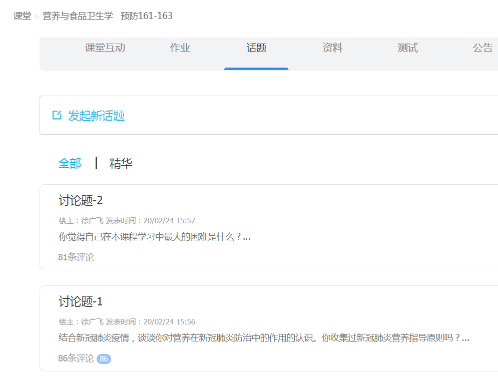View the 81条评论 on 讨论题-2
The height and width of the screenshot is (390, 498).
76,257
